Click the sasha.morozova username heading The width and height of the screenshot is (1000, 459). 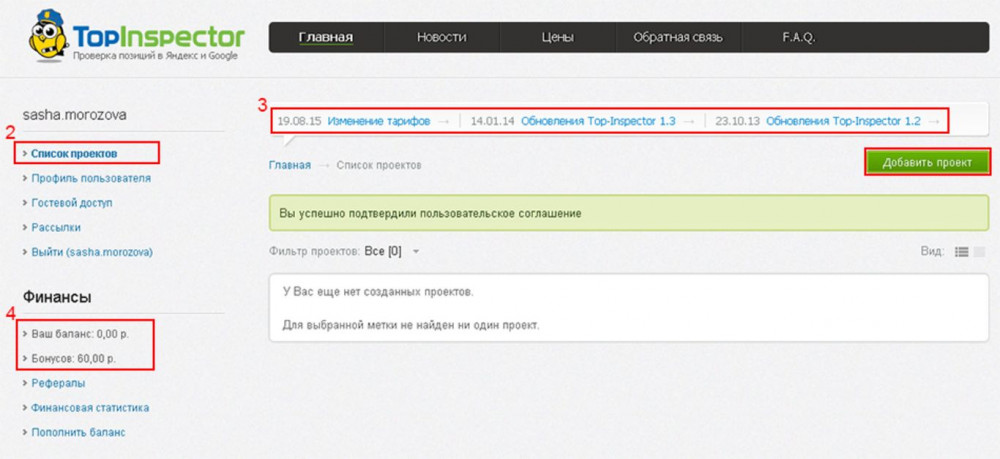(x=75, y=115)
